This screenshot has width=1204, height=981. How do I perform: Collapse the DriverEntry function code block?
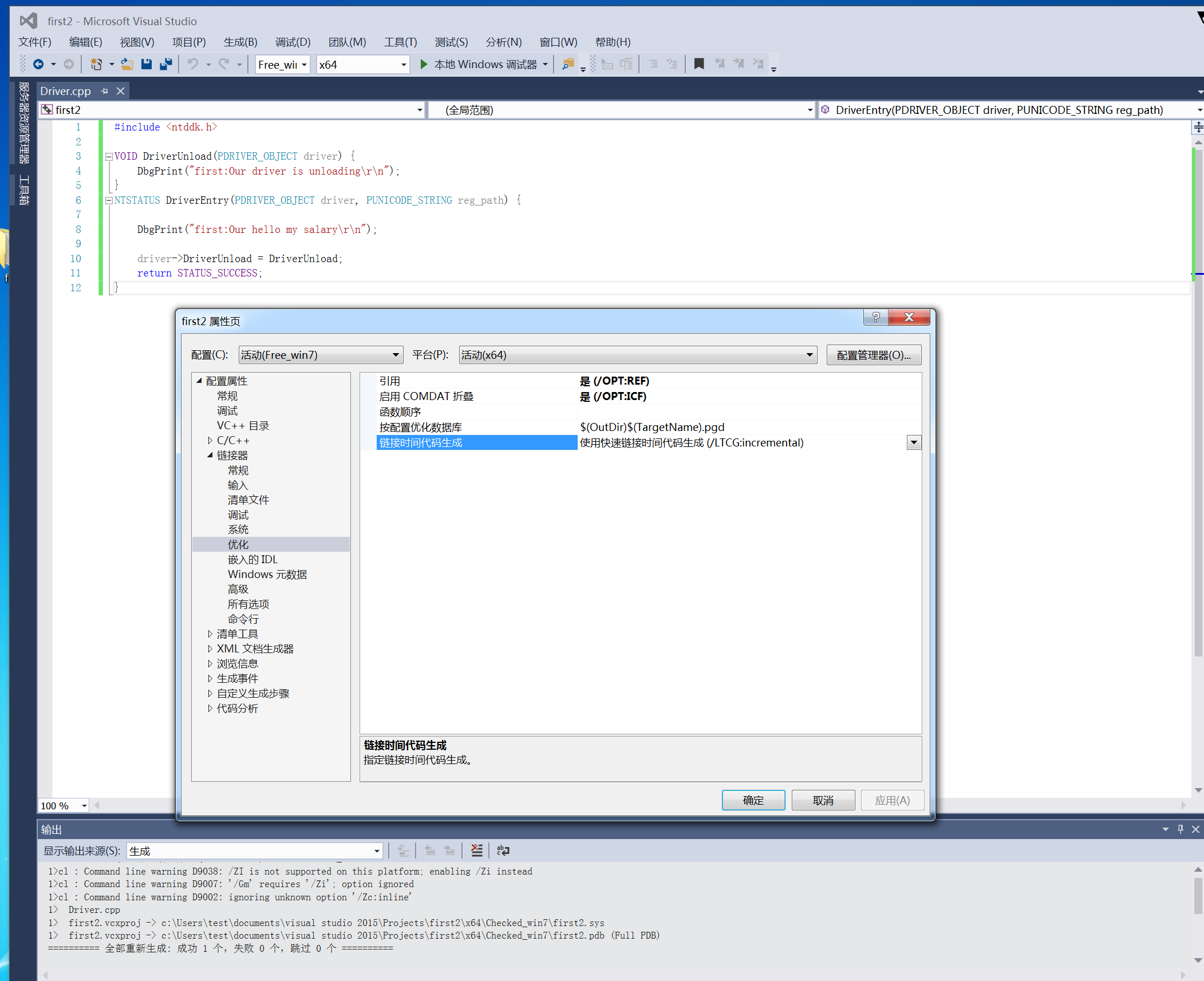pyautogui.click(x=109, y=200)
